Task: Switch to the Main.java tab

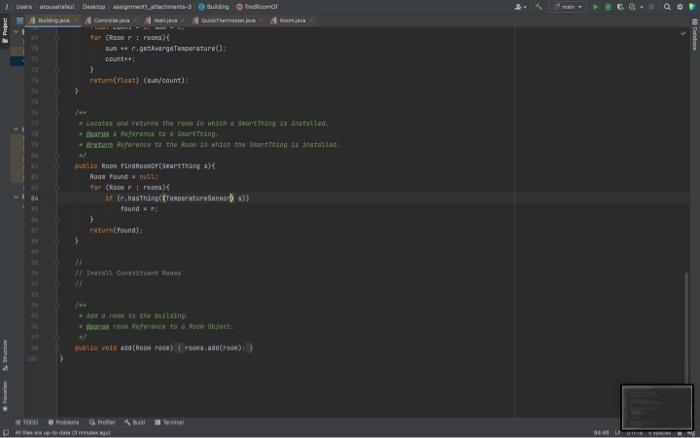Action: click(165, 21)
